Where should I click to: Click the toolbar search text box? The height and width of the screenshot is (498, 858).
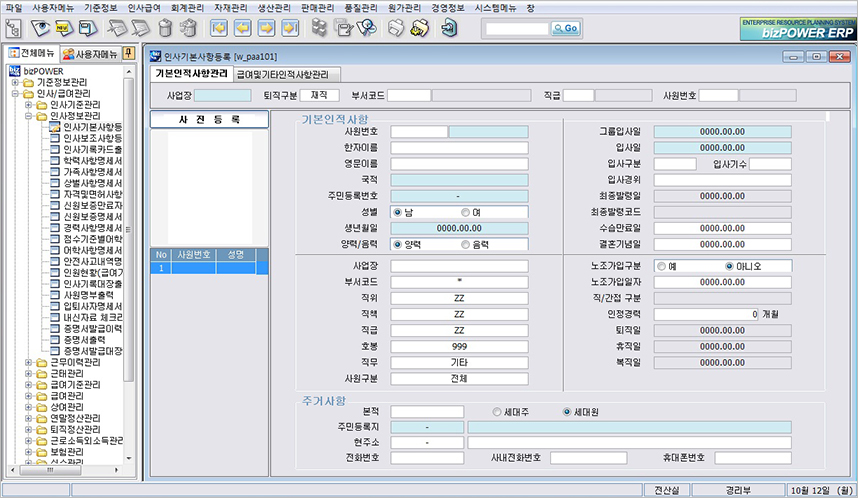pyautogui.click(x=517, y=28)
